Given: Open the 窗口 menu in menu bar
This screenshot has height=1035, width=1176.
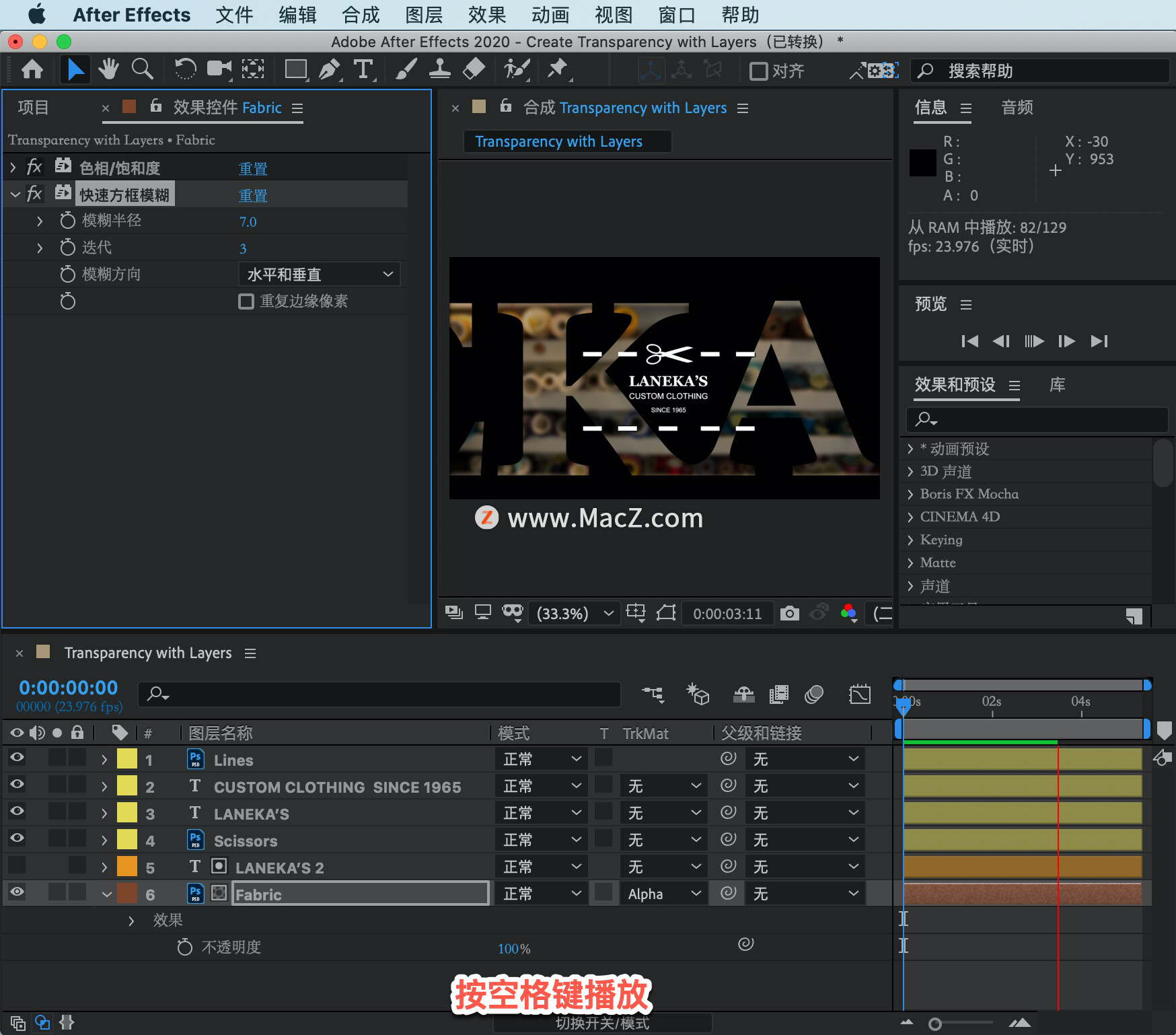Looking at the screenshot, I should [x=677, y=15].
